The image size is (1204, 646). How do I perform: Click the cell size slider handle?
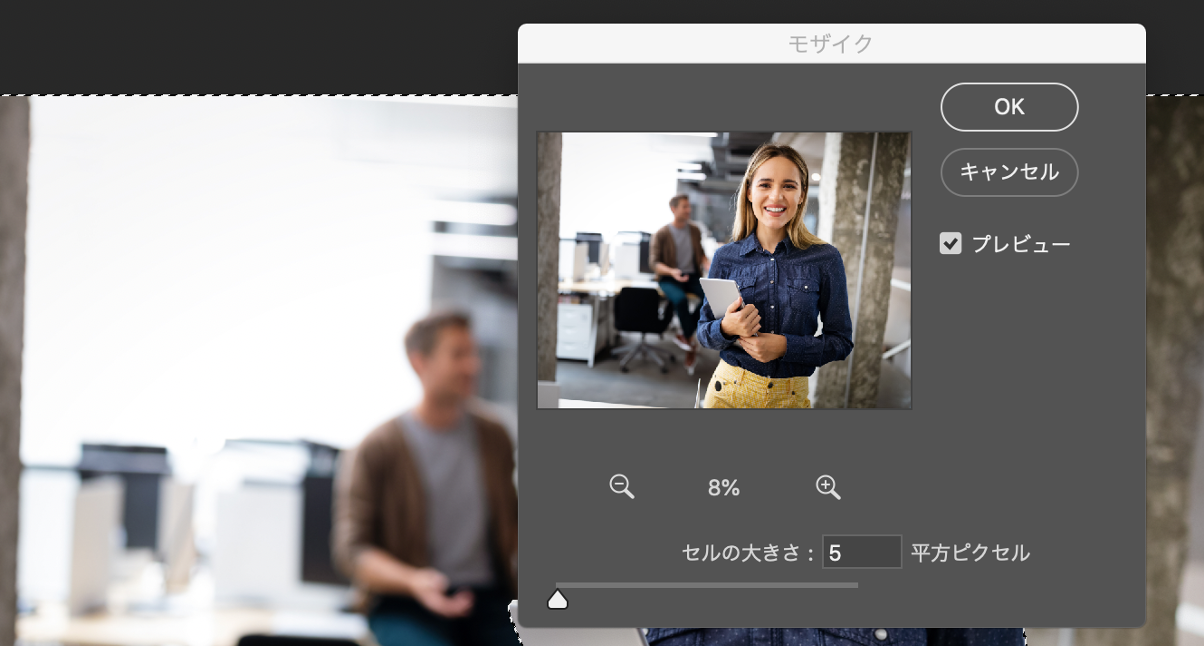pos(558,599)
